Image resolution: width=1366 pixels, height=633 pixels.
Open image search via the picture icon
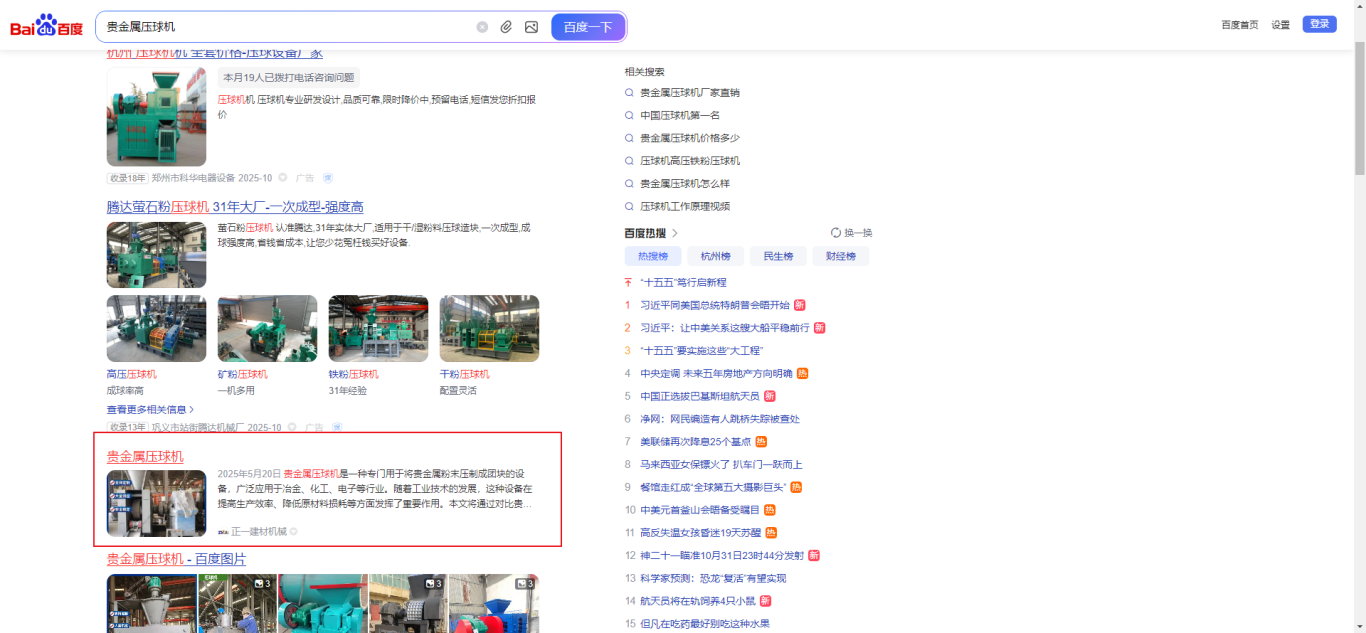531,27
